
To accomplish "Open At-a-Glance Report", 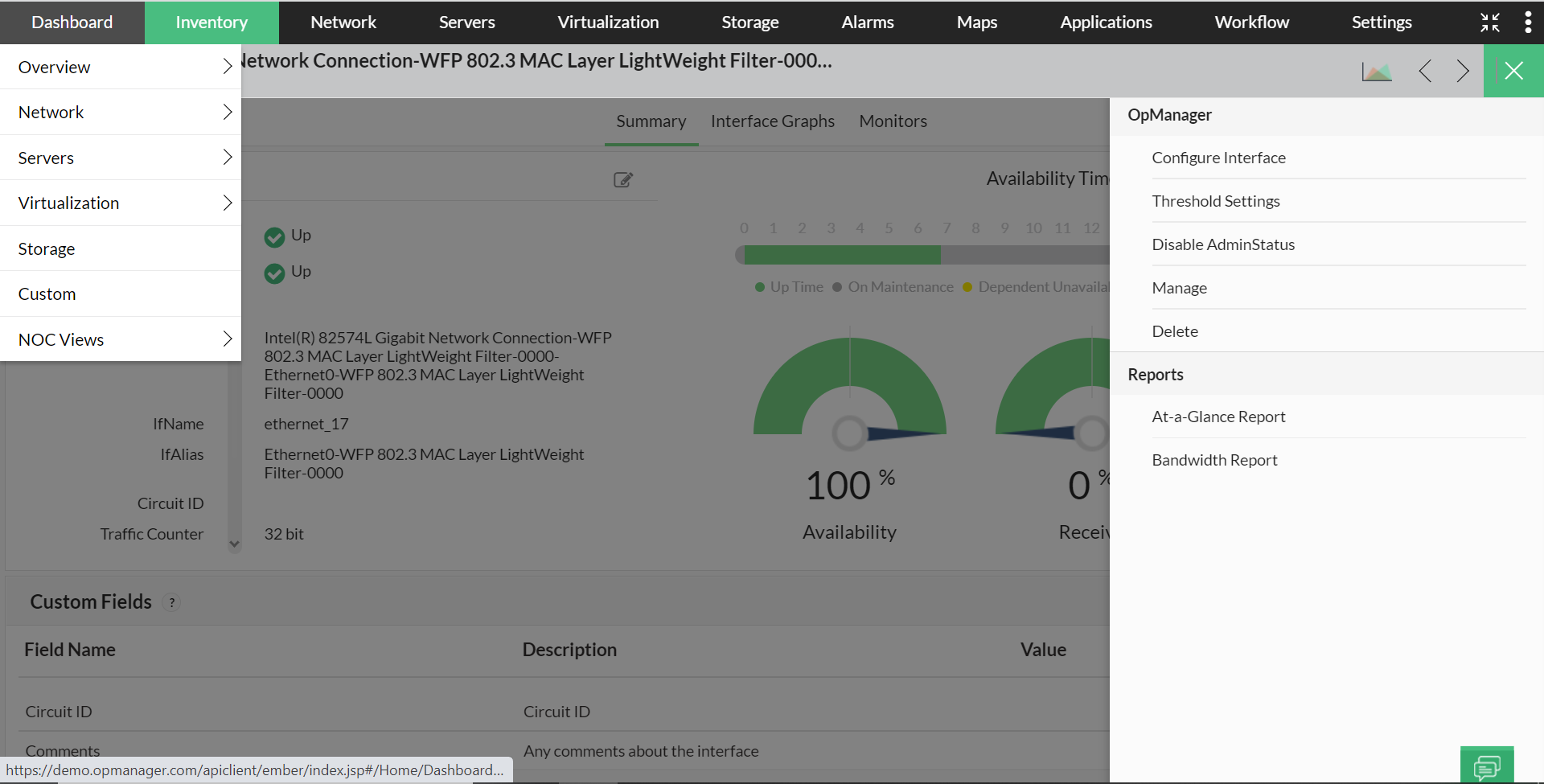I will tap(1218, 417).
